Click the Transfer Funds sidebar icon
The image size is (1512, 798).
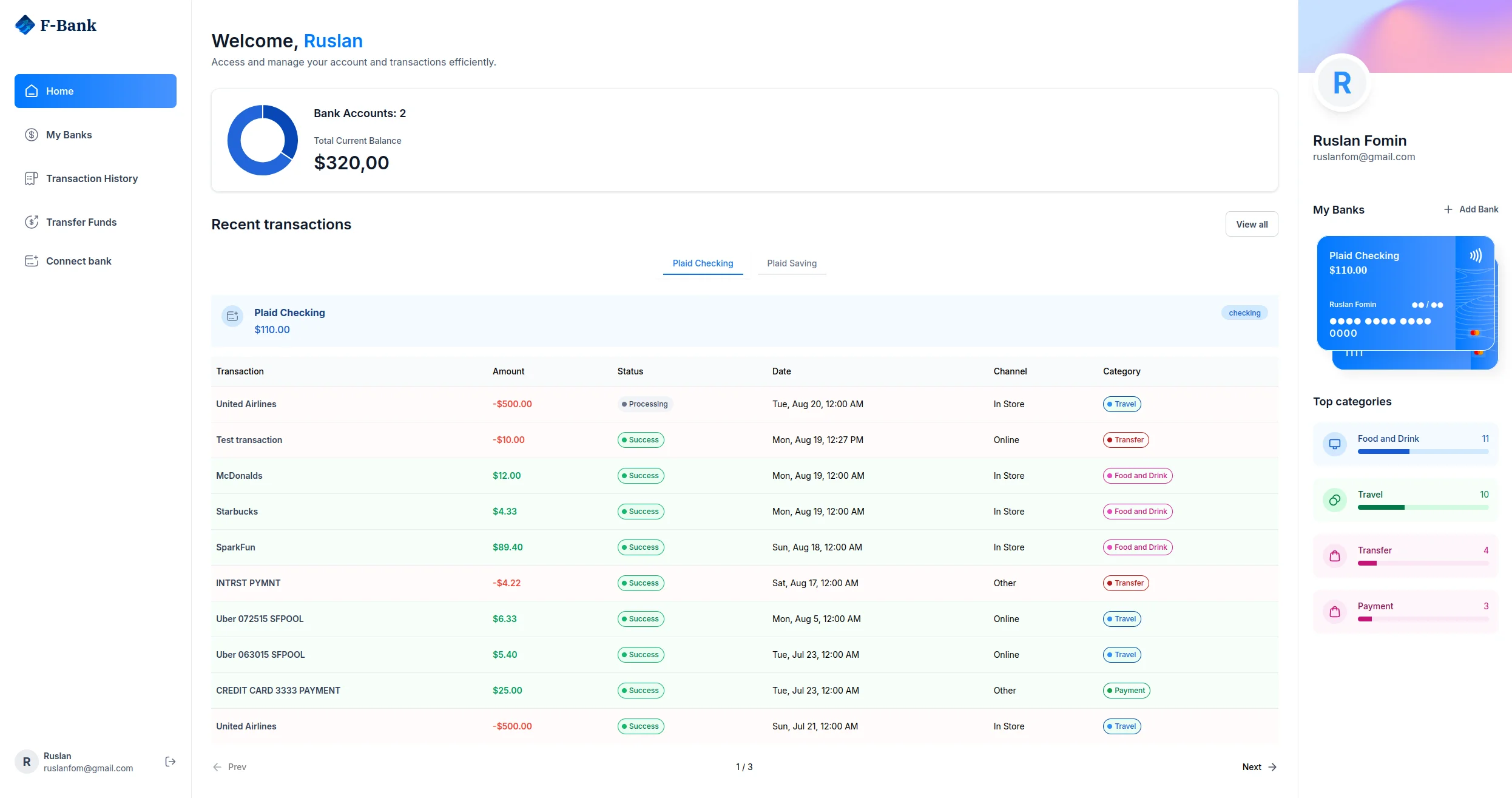pyautogui.click(x=32, y=222)
